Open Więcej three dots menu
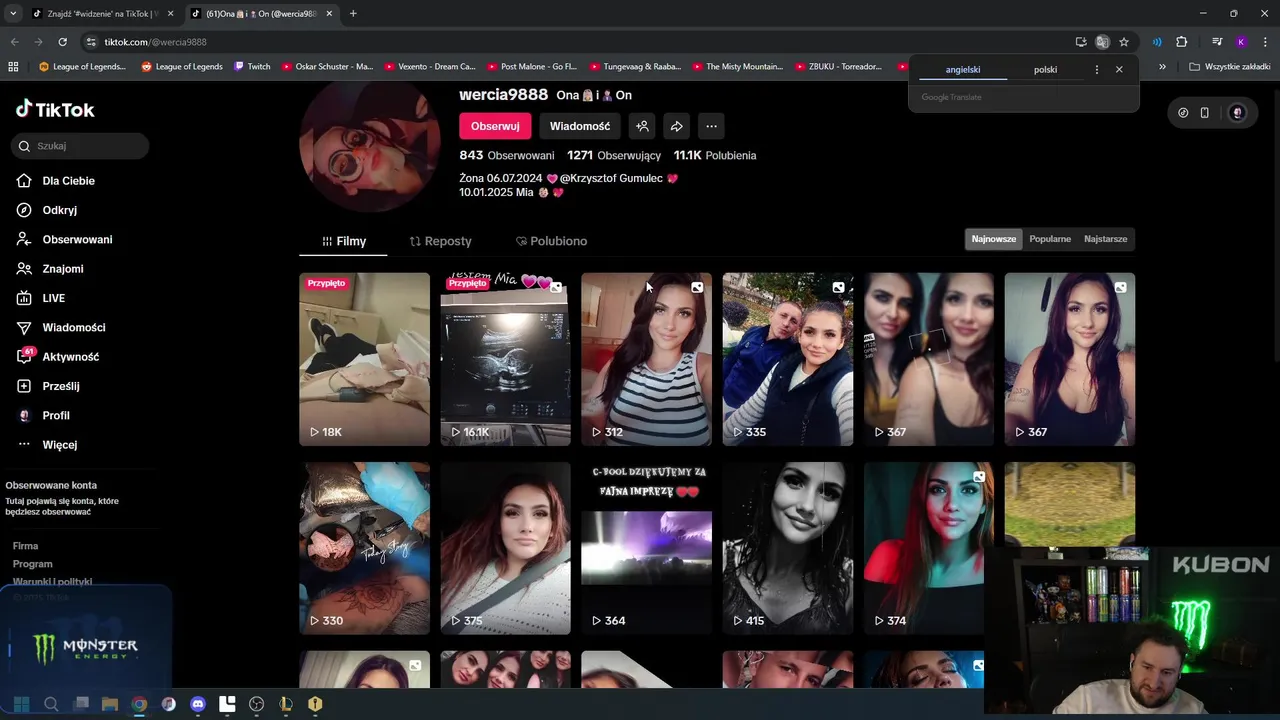Image resolution: width=1280 pixels, height=720 pixels. (x=24, y=444)
